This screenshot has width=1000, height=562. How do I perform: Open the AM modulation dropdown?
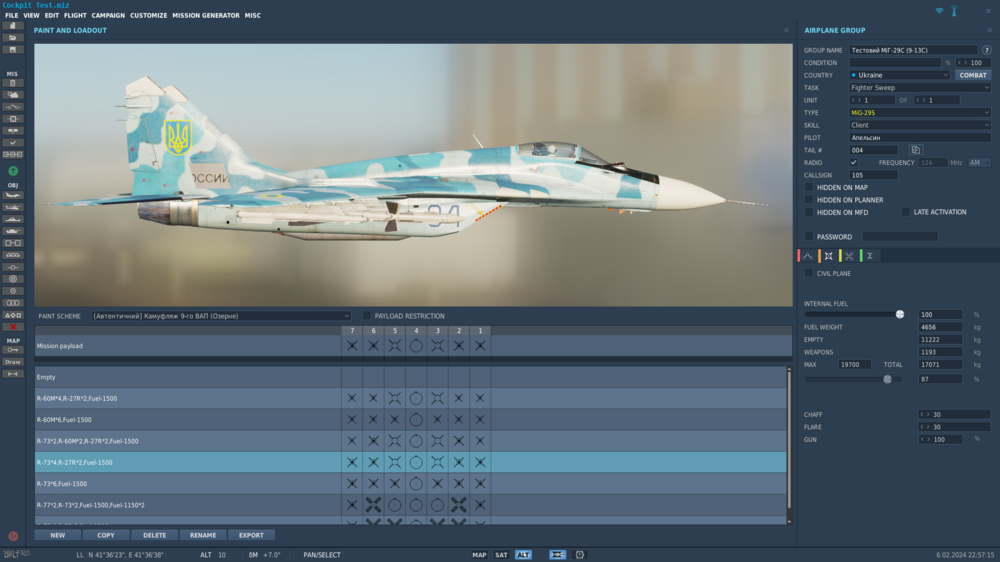979,163
